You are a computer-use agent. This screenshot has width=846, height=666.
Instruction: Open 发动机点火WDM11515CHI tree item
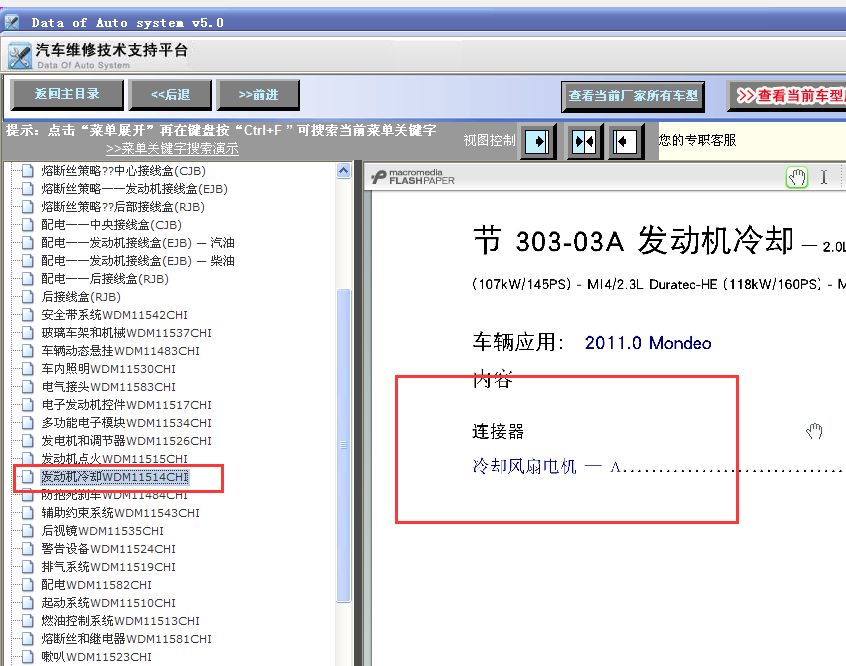[x=114, y=459]
